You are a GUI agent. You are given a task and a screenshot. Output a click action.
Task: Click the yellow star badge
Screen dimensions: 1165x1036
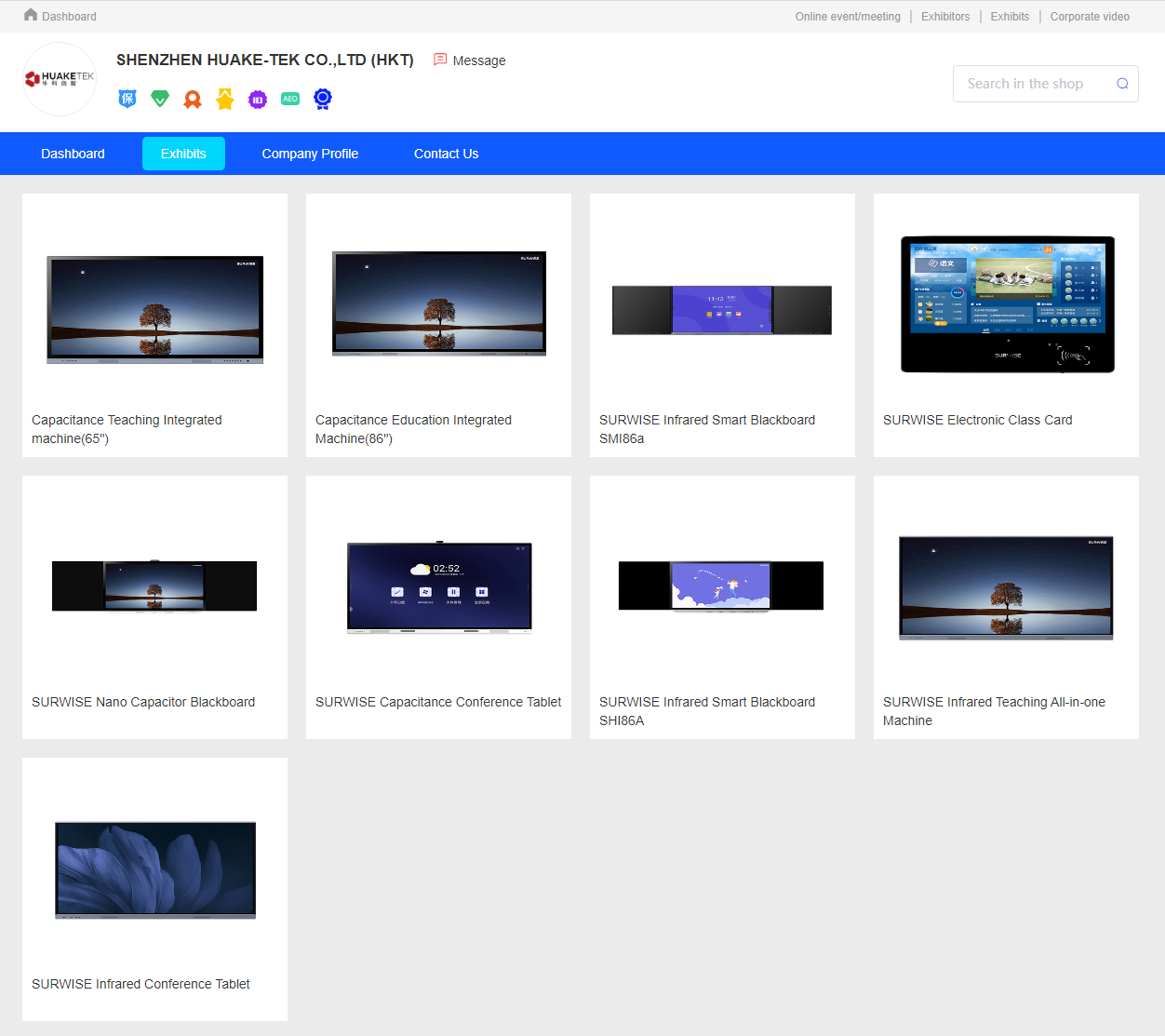pos(225,99)
